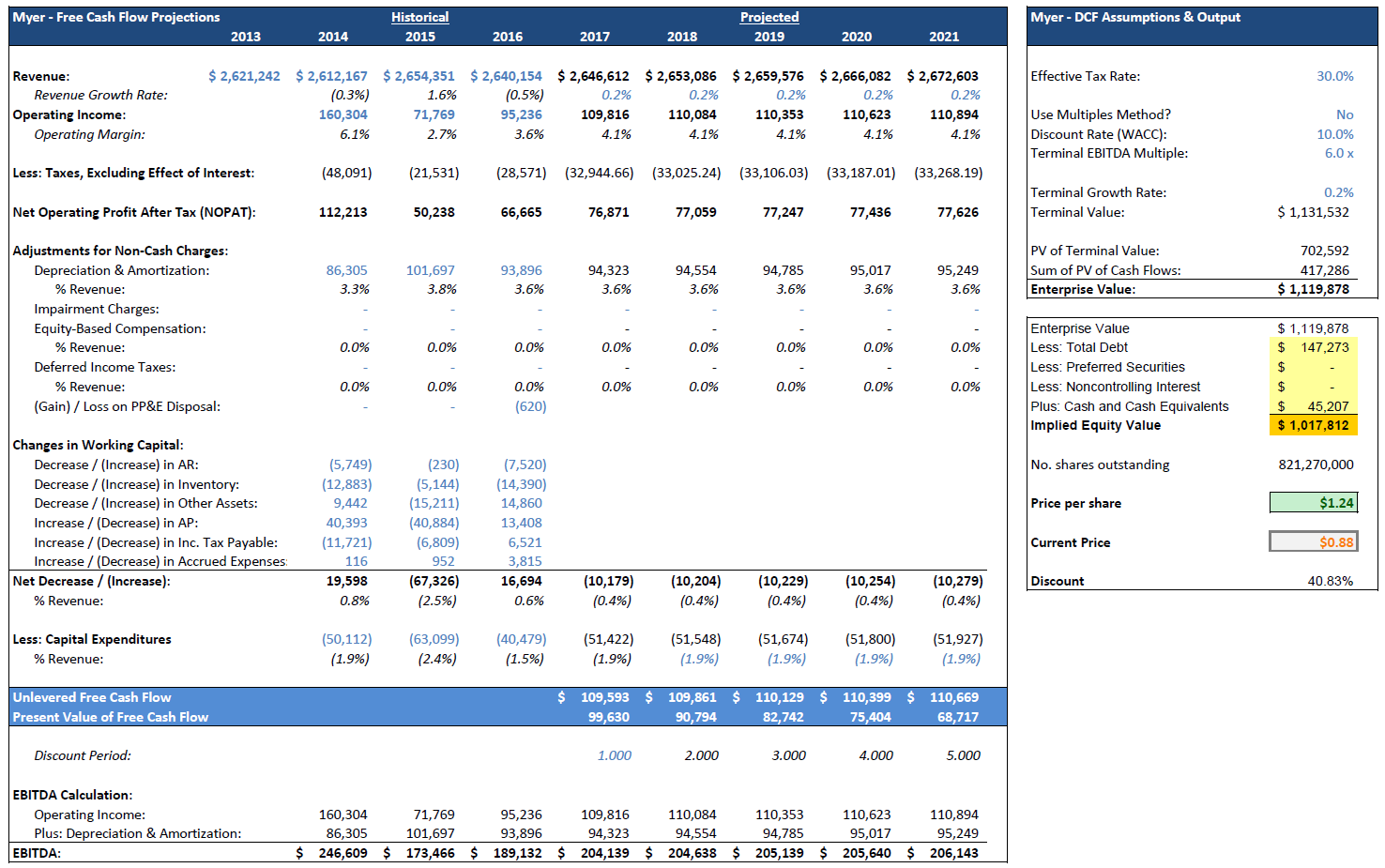Click the yellow Total Debt cell 147,273
The width and height of the screenshot is (1385, 868).
[x=1313, y=347]
